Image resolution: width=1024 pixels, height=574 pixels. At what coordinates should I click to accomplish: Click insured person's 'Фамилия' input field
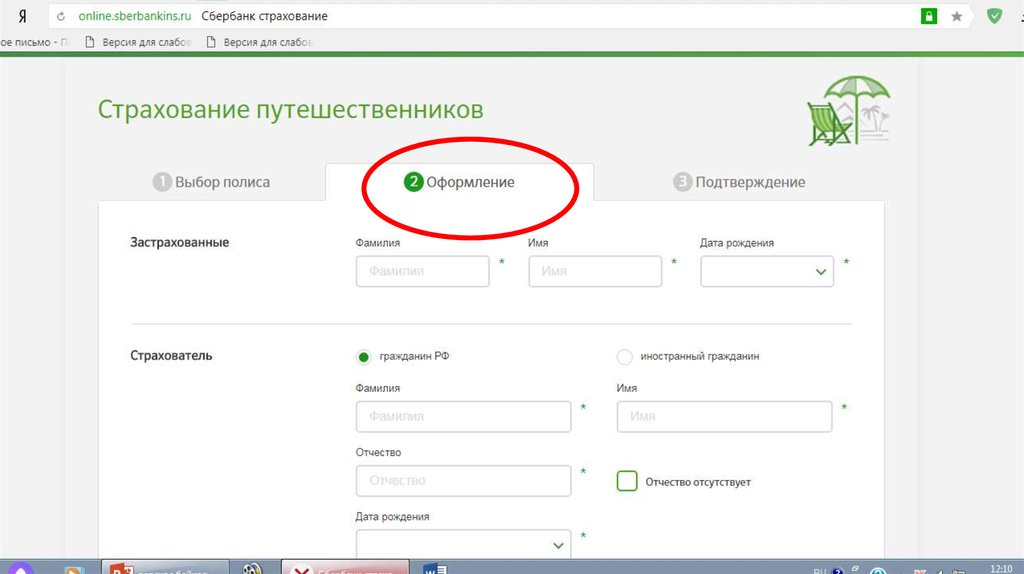pyautogui.click(x=422, y=272)
